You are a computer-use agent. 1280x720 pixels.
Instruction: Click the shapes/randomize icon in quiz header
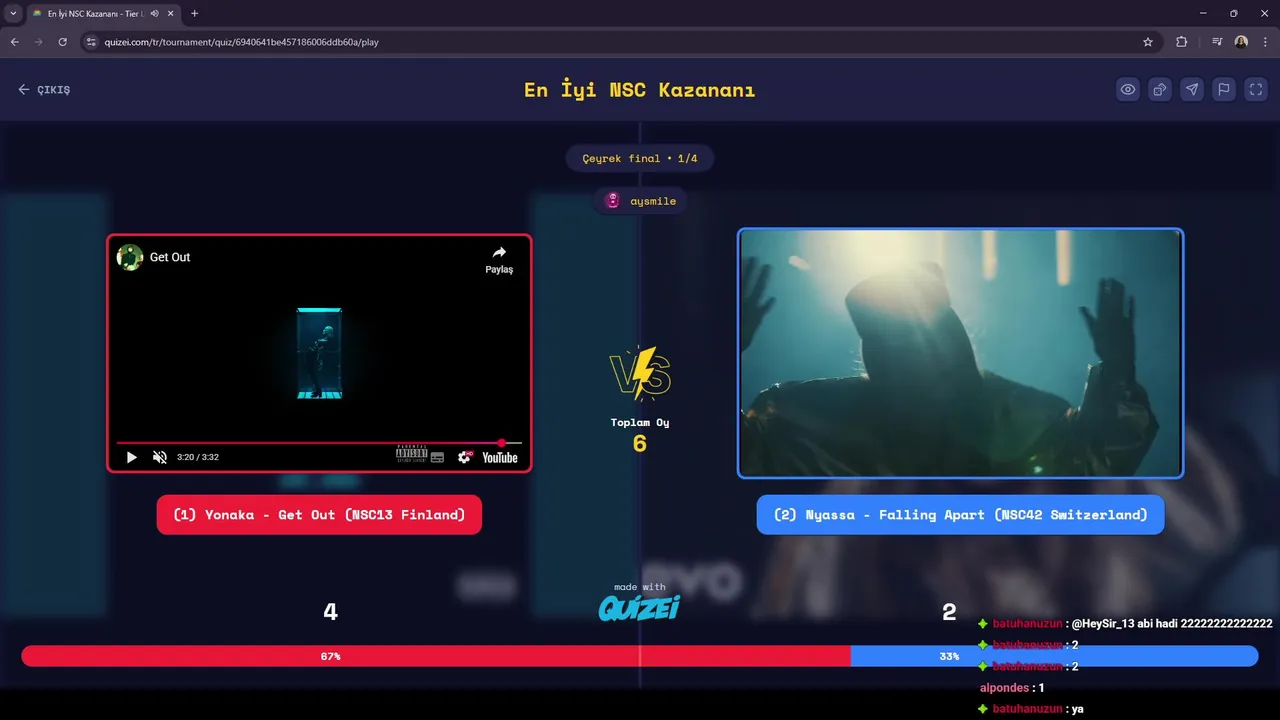pyautogui.click(x=1160, y=90)
